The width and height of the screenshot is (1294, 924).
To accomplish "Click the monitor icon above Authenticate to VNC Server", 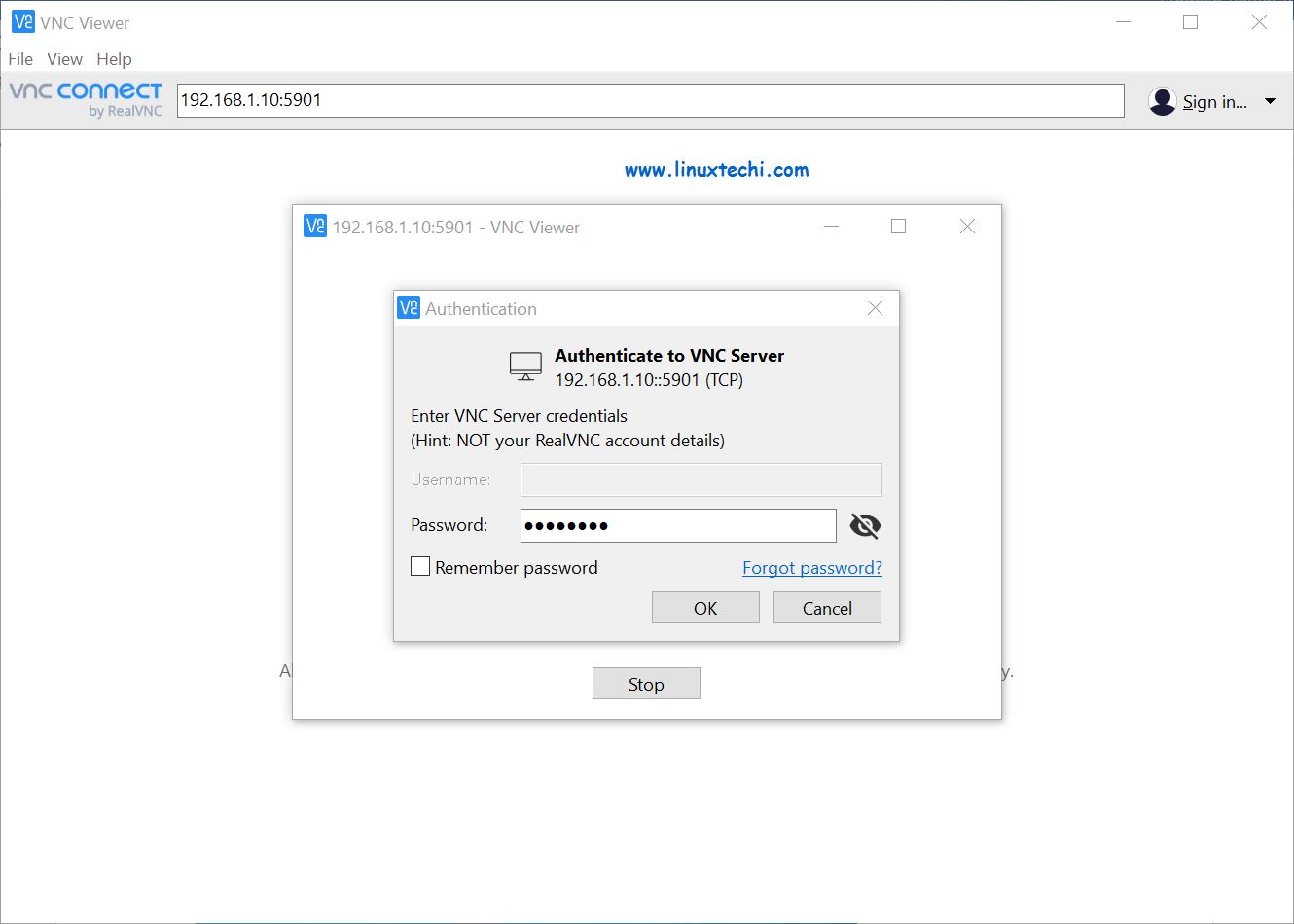I will coord(525,366).
